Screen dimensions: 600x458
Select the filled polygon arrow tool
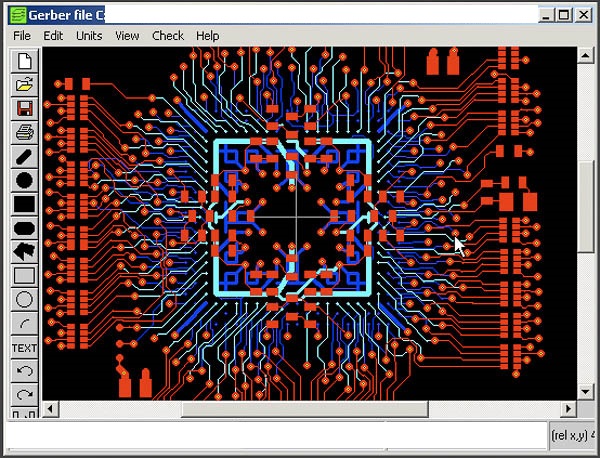(24, 252)
